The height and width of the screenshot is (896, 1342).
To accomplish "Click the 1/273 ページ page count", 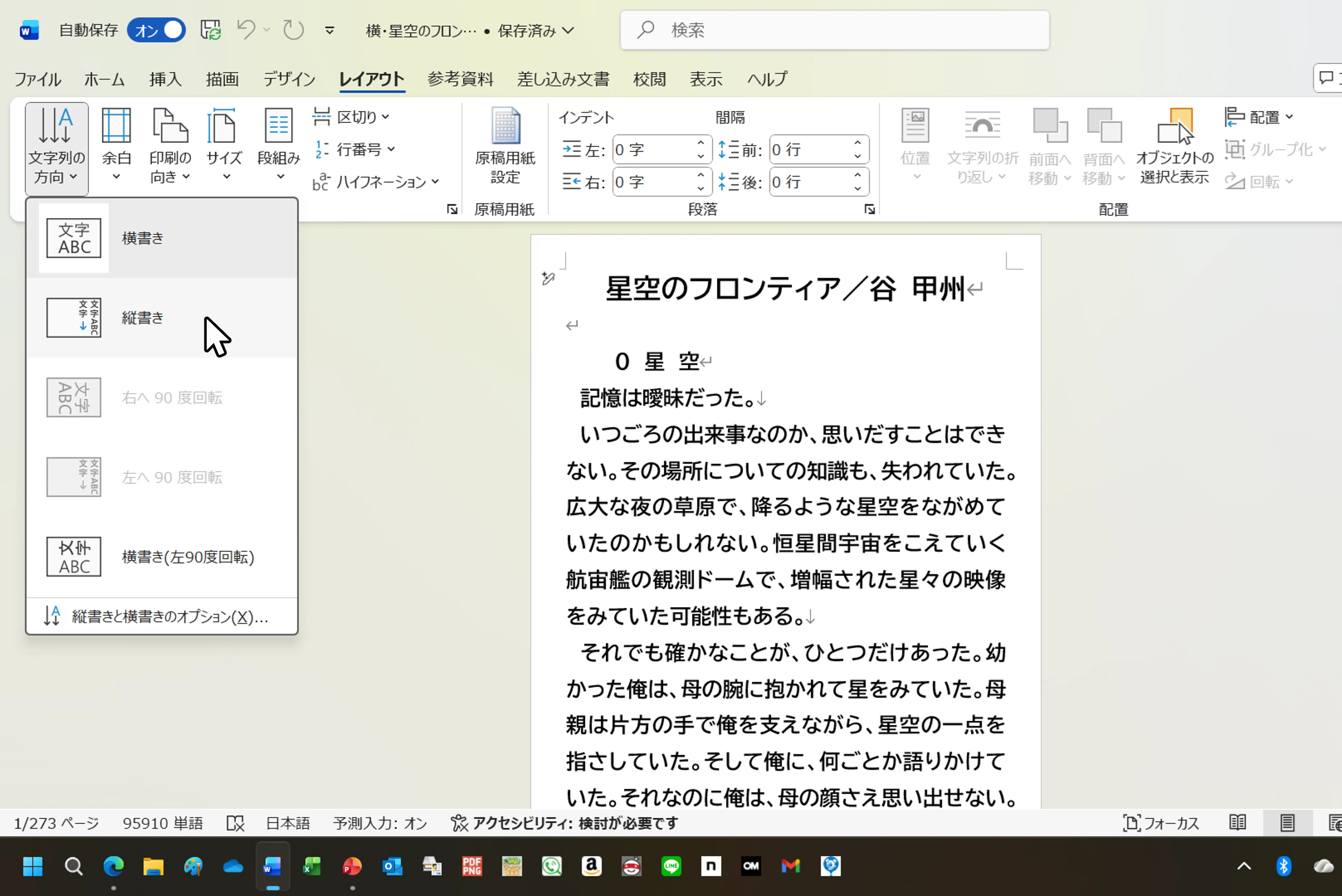I will pyautogui.click(x=56, y=823).
